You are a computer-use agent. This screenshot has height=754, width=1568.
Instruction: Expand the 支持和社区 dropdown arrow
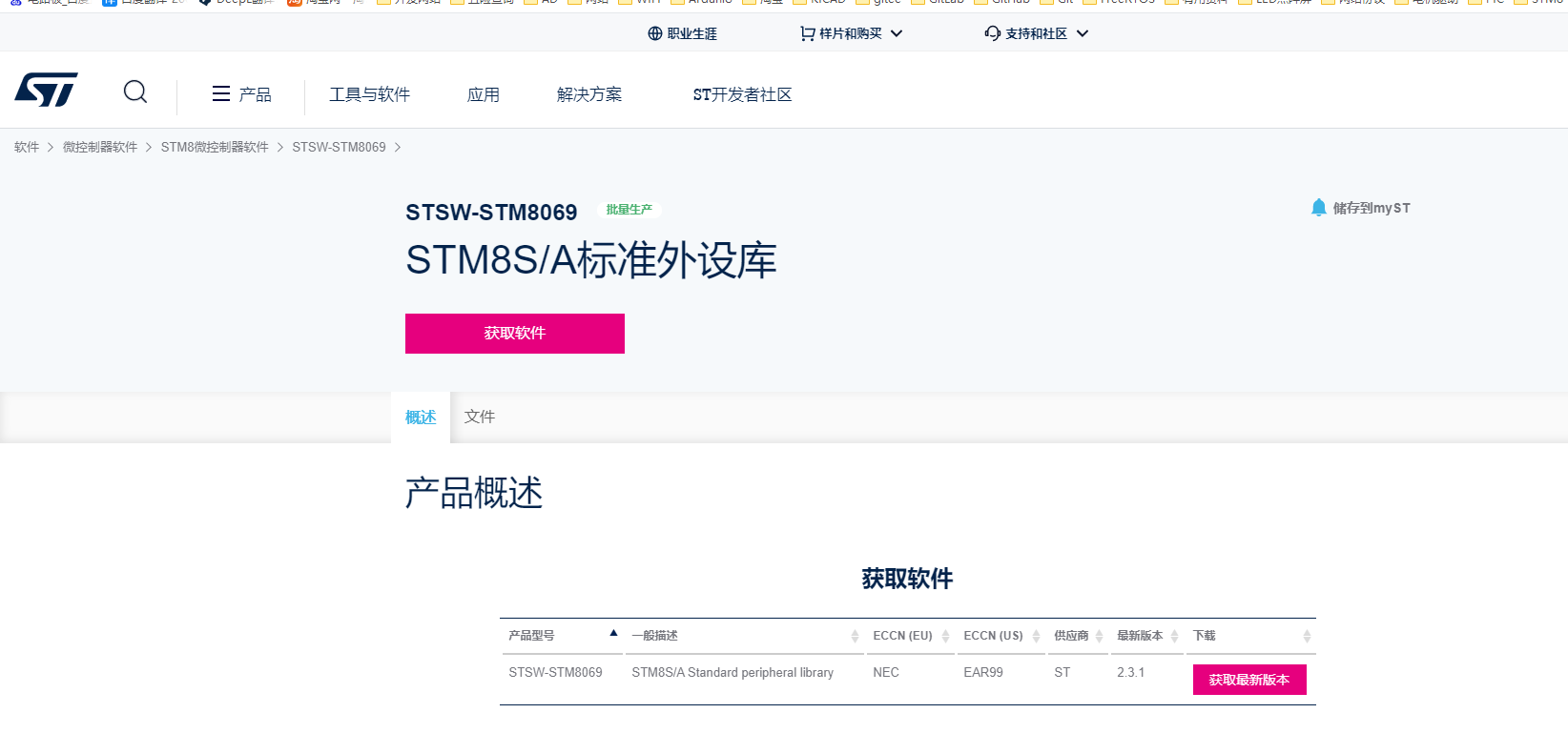coord(1083,33)
